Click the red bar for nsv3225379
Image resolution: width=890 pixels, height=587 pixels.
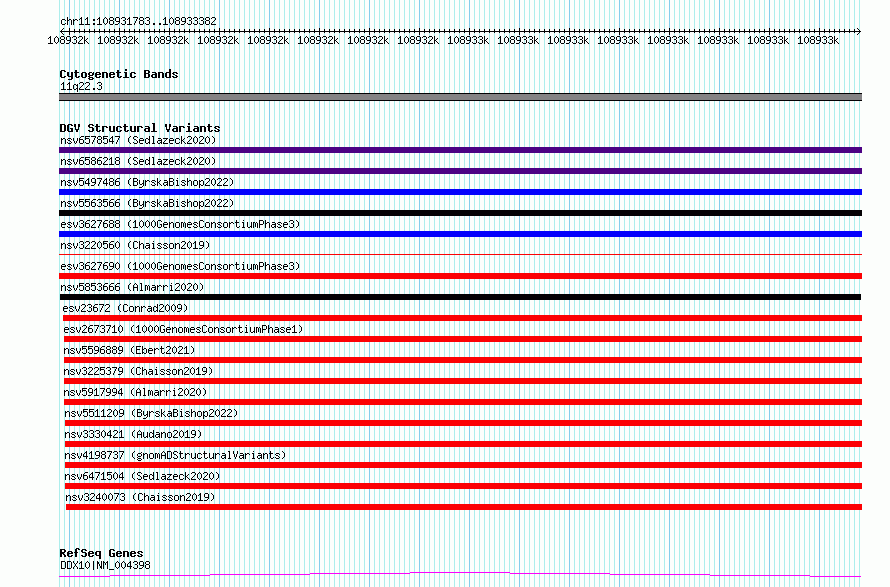(463, 381)
